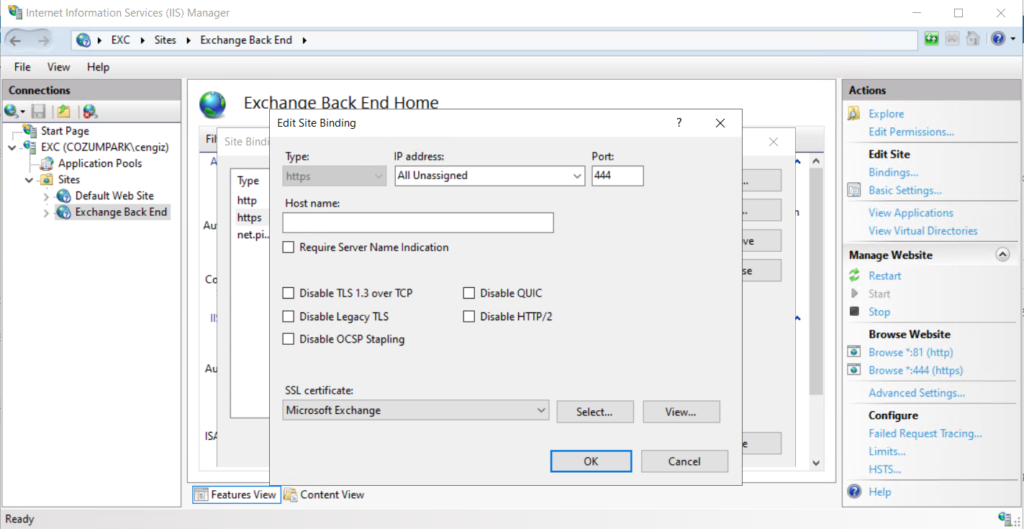Screen dimensions: 1024x529
Task: Open the SSL certificate dropdown
Action: [541, 411]
